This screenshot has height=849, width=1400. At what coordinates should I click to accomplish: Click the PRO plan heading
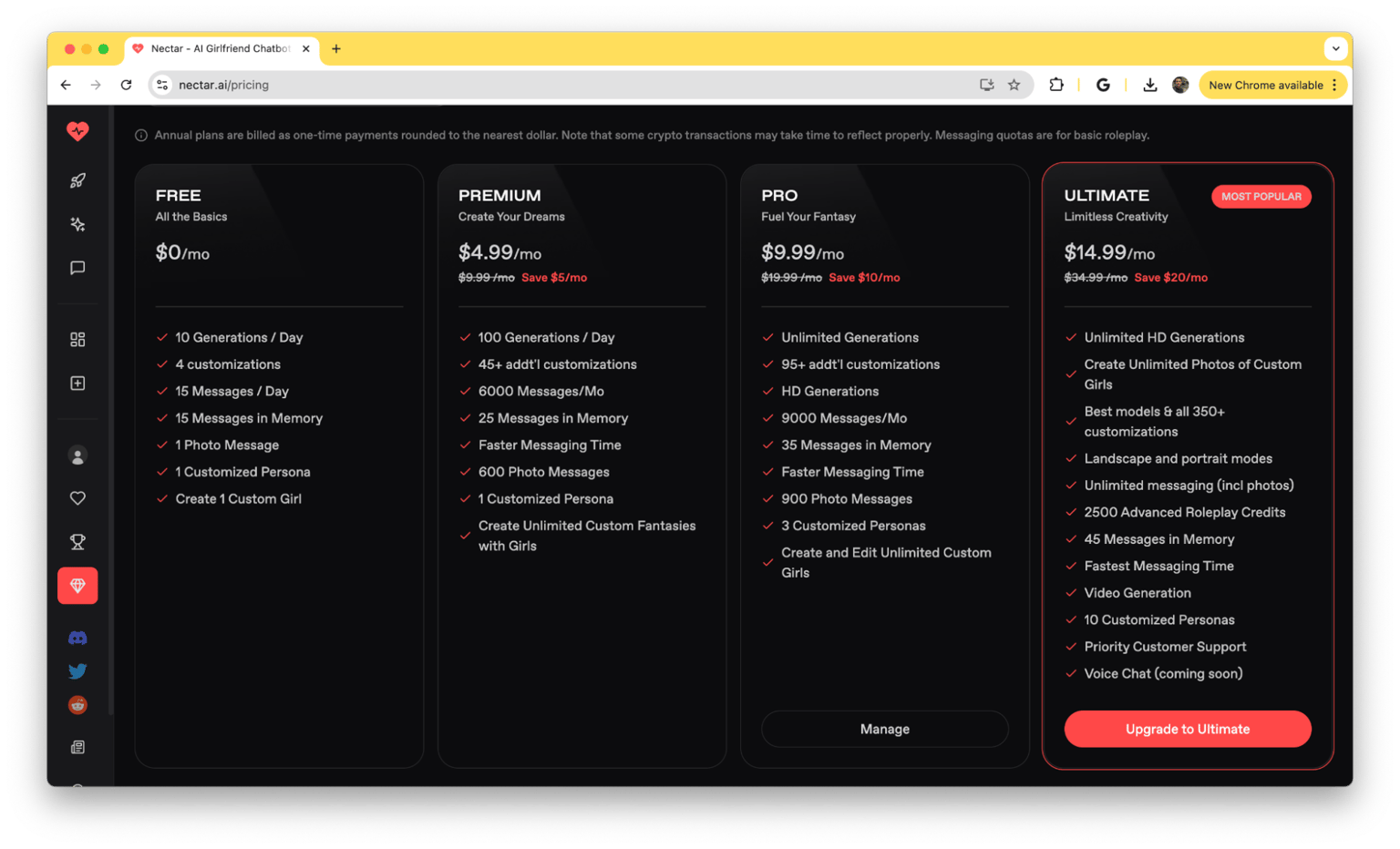(779, 195)
